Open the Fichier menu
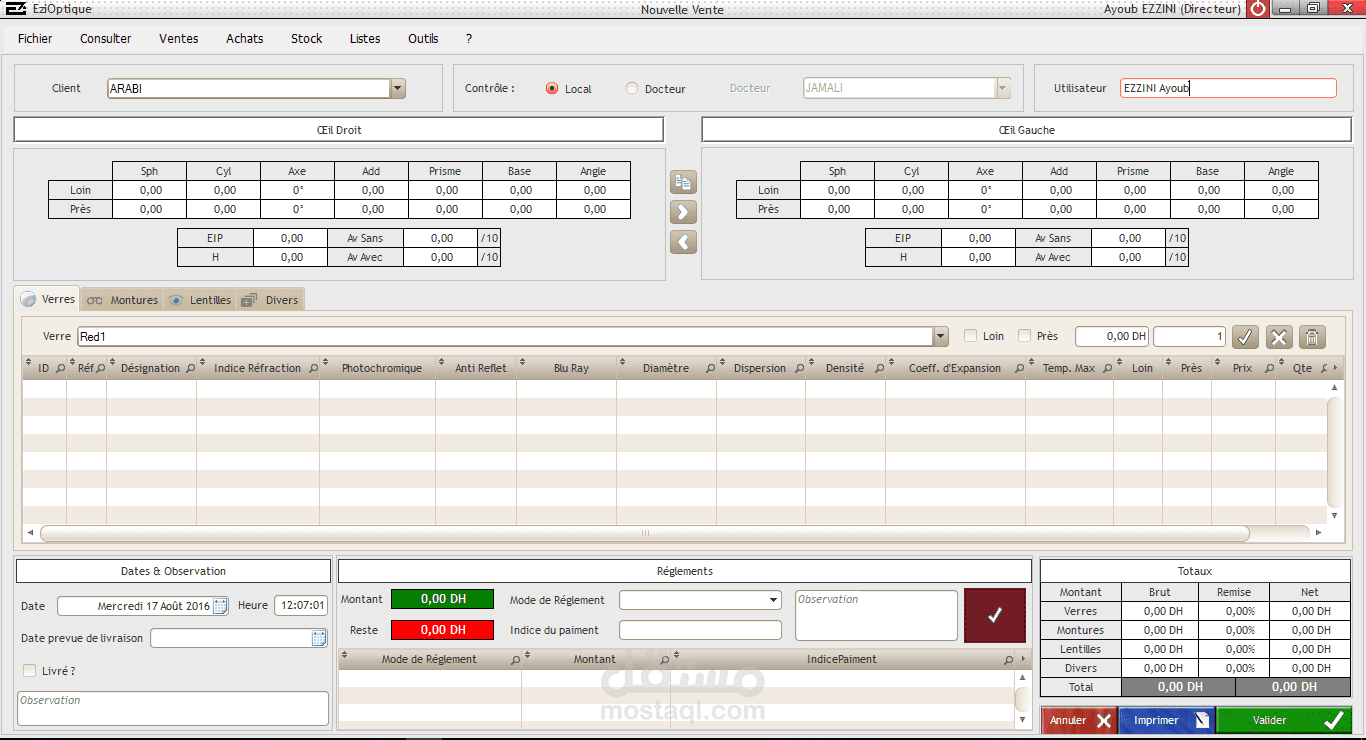This screenshot has width=1366, height=740. [x=35, y=39]
